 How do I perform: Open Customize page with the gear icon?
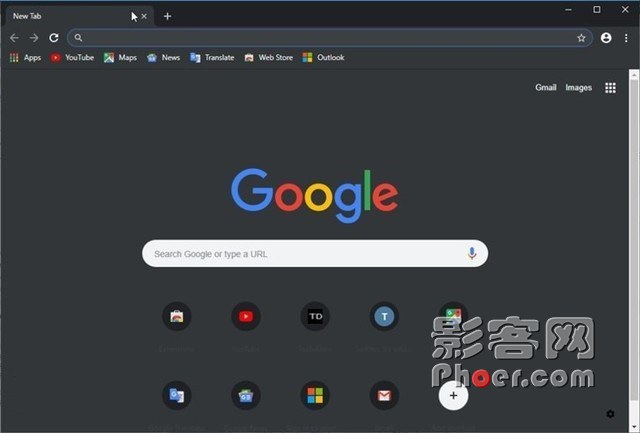[x=610, y=414]
